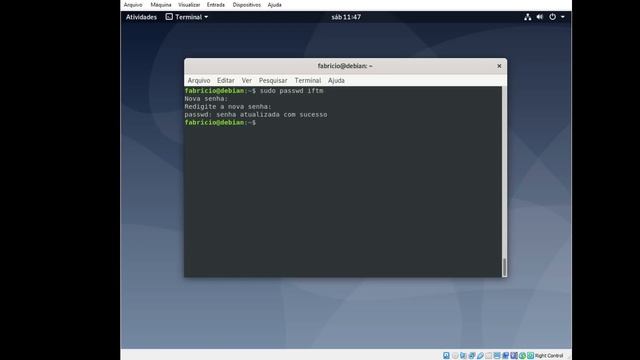Screen dimensions: 640x360
Task: Click the 'sudo passwd iftm' command text
Action: (x=291, y=91)
